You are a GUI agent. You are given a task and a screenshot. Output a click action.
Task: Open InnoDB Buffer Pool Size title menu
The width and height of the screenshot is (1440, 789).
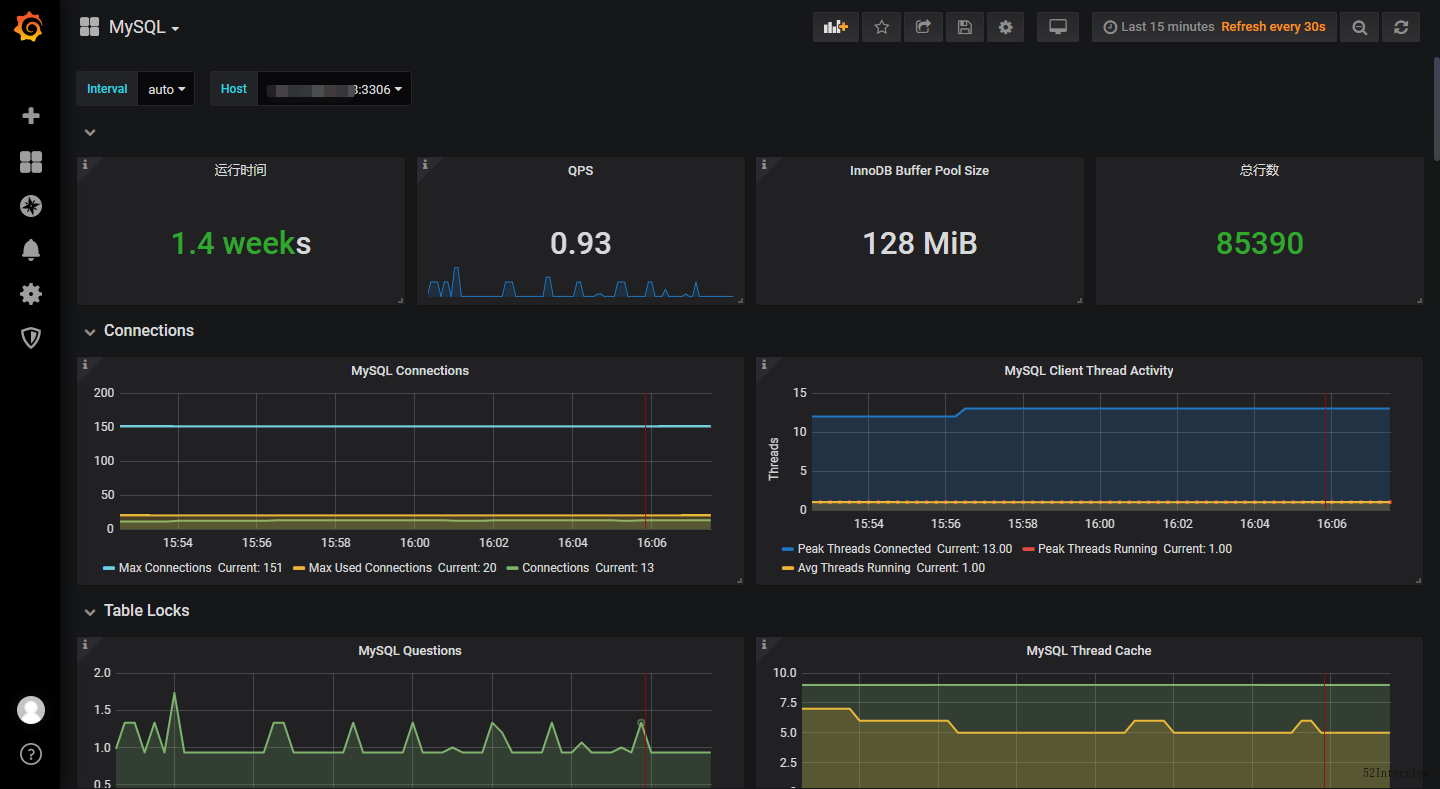[x=919, y=171]
